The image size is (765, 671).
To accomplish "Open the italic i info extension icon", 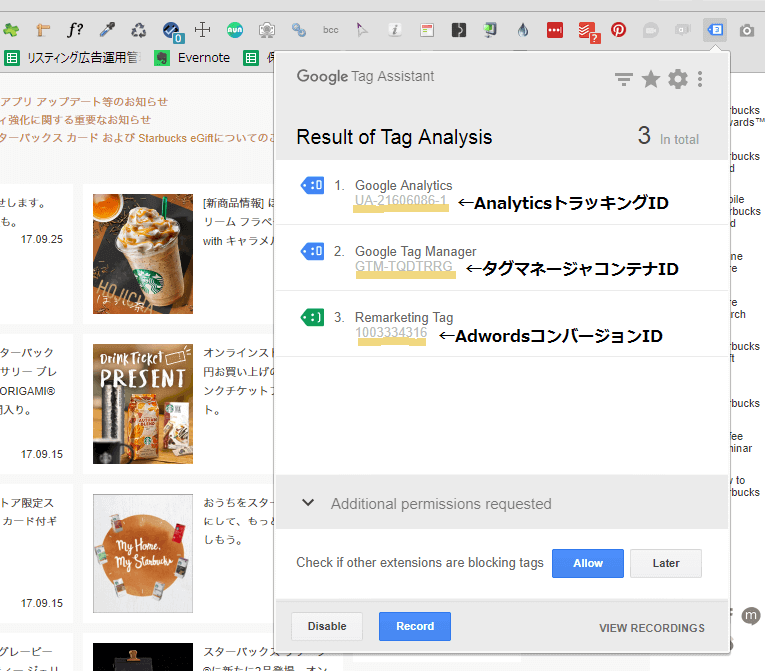I will click(x=395, y=30).
